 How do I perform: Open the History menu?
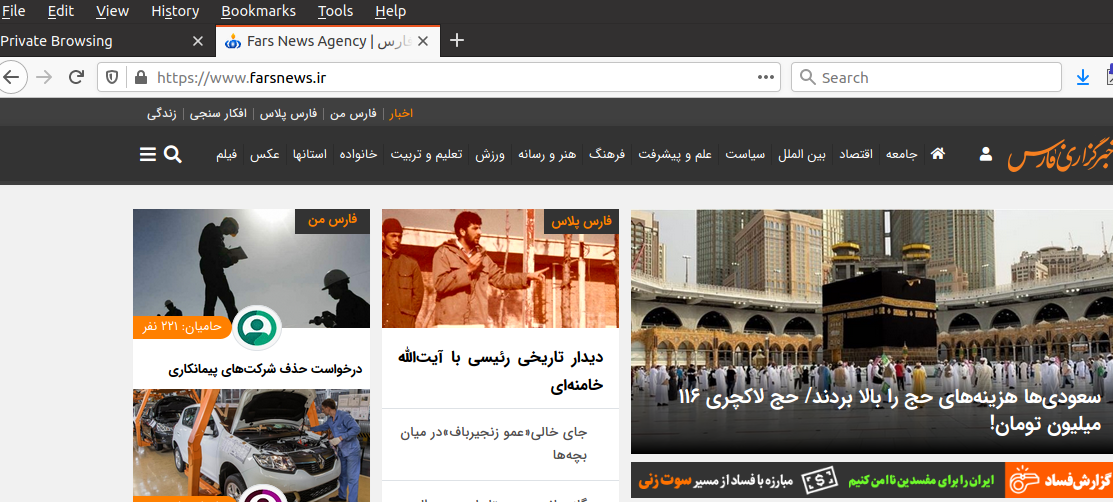tap(175, 11)
